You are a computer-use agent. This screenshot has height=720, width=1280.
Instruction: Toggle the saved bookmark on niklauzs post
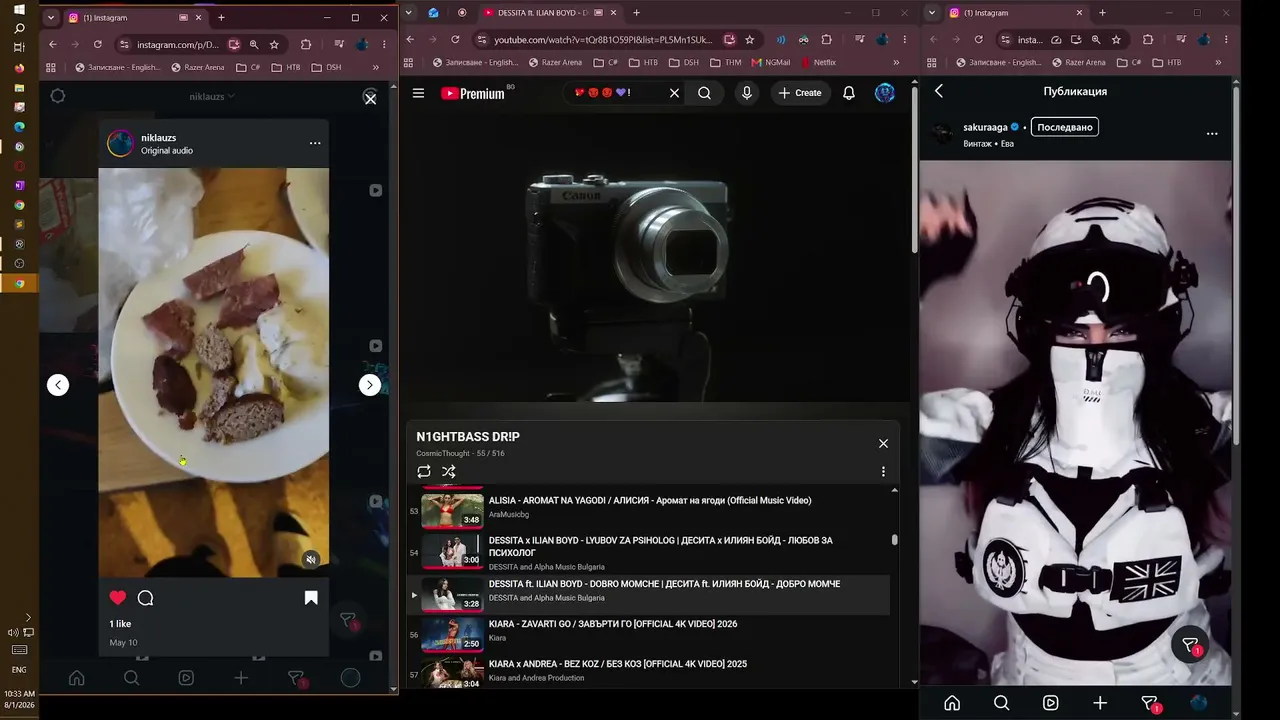point(311,598)
